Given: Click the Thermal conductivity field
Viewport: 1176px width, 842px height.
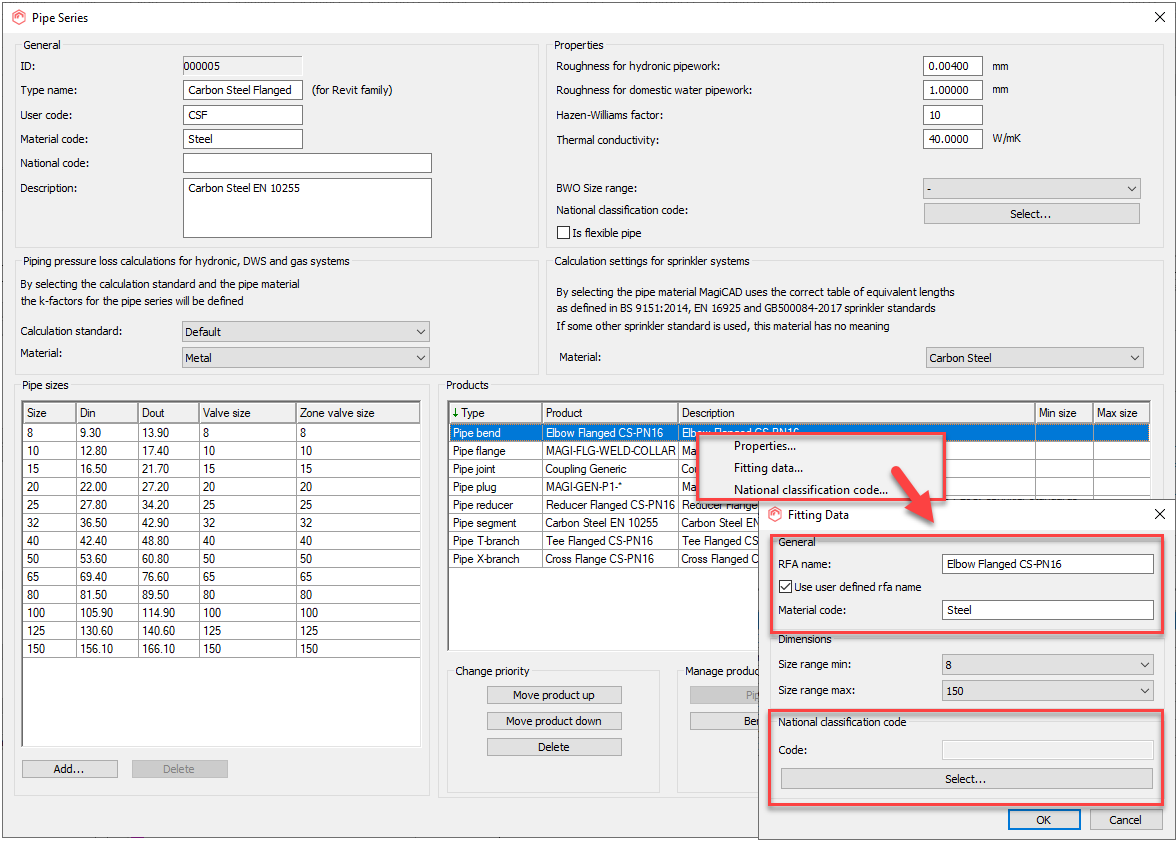Looking at the screenshot, I should point(952,139).
